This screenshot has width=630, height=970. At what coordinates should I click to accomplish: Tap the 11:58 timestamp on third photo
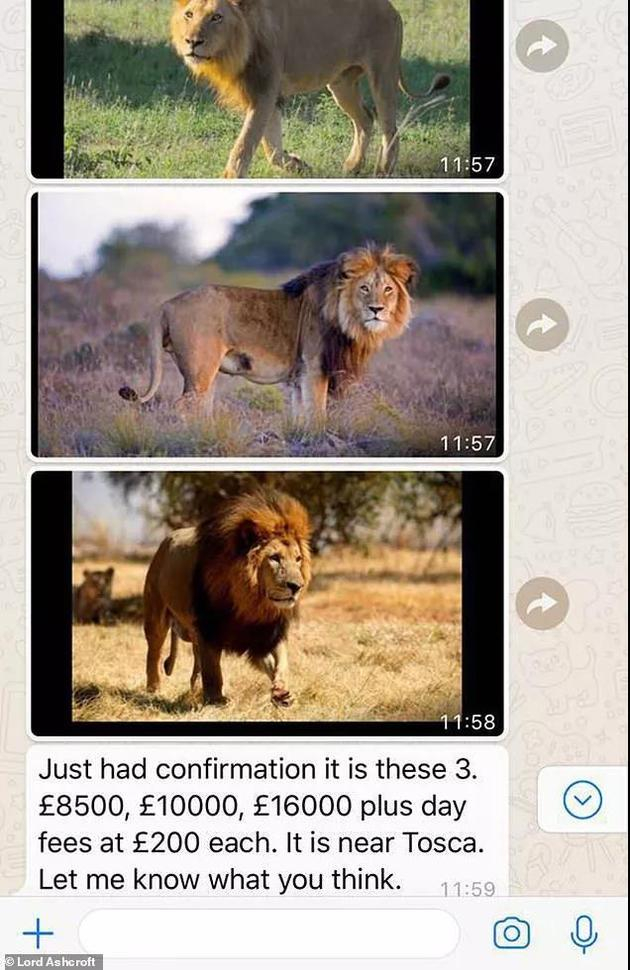point(468,722)
